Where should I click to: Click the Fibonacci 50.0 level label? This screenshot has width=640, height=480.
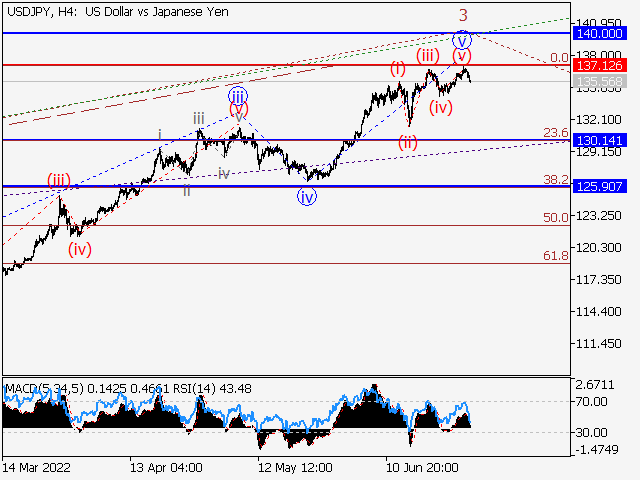click(x=556, y=218)
